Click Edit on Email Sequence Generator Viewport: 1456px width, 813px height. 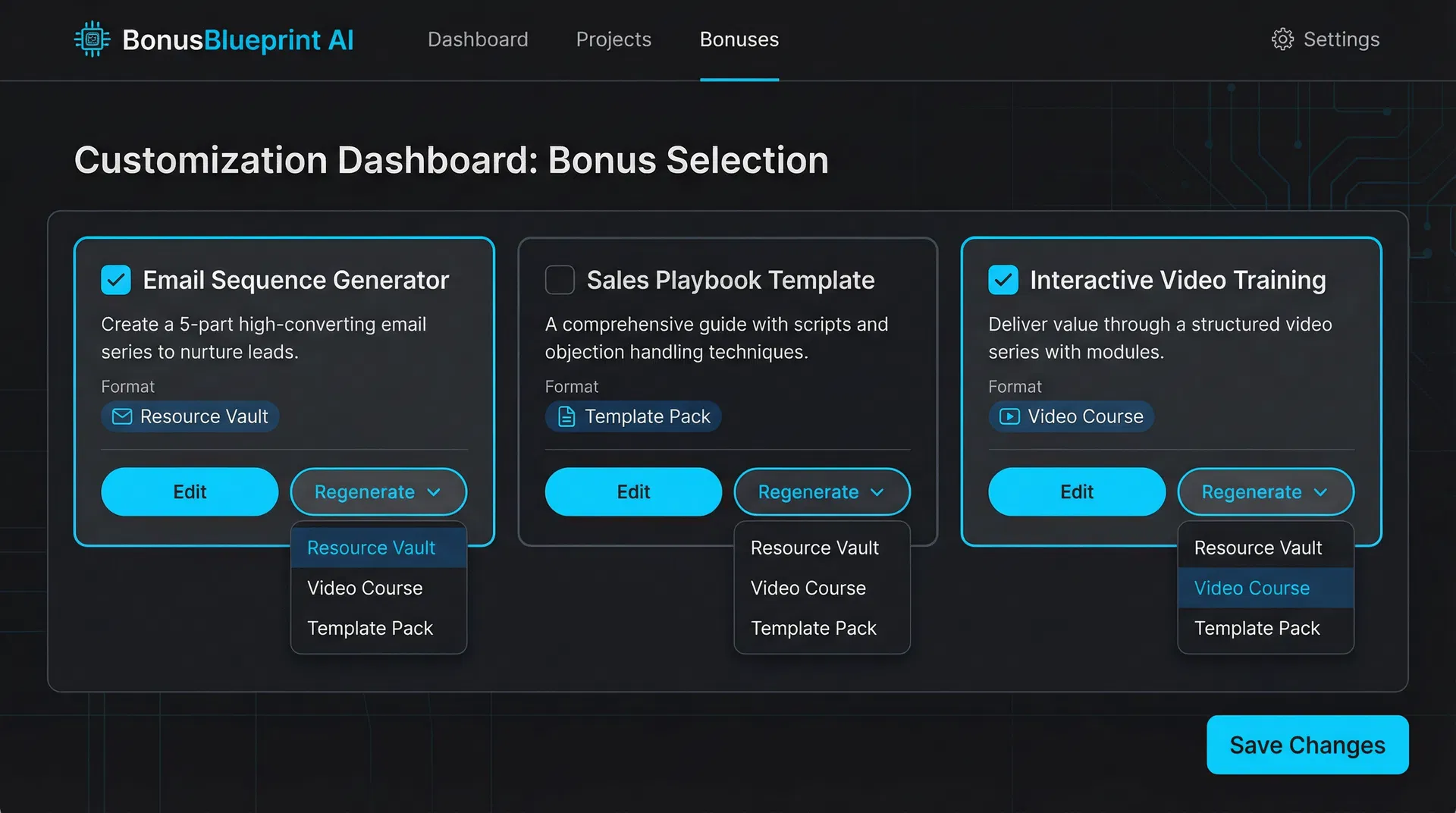189,491
